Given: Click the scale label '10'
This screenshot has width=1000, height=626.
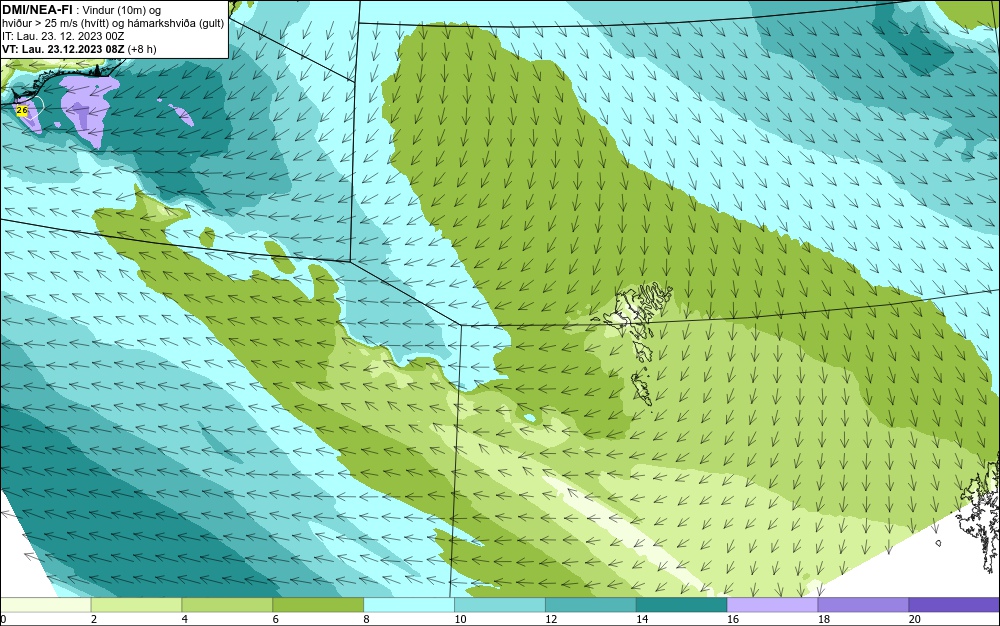Looking at the screenshot, I should [x=460, y=619].
